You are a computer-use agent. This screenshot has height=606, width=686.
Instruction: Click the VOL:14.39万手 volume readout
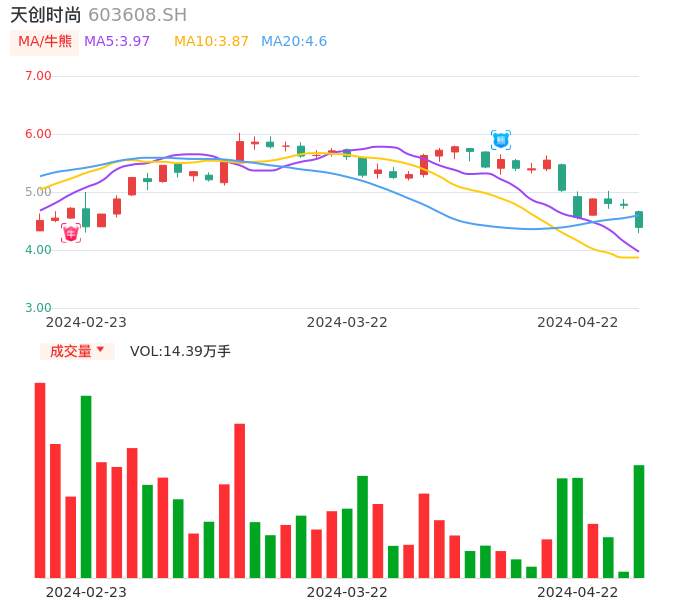point(180,351)
